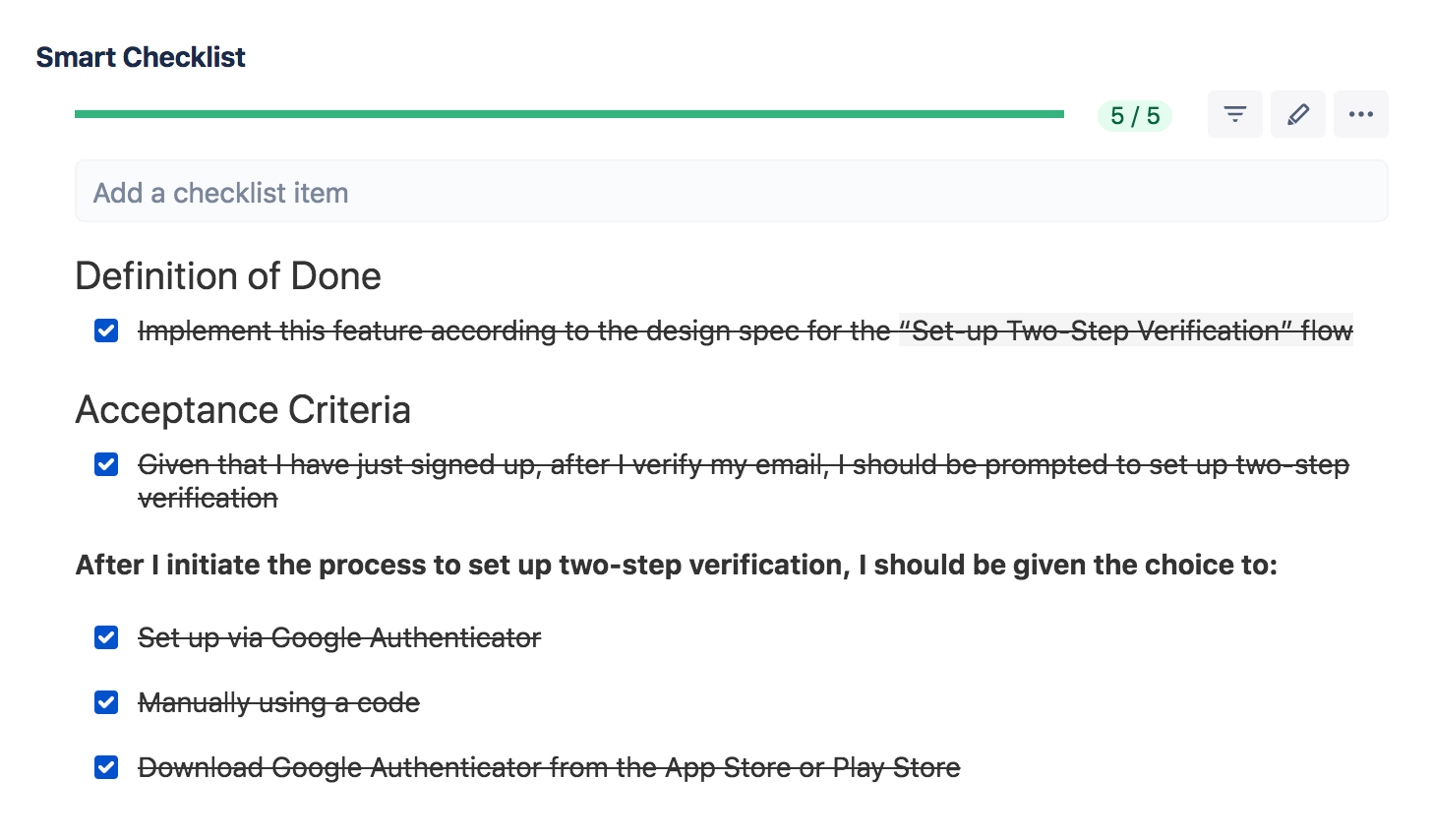This screenshot has width=1432, height=840.
Task: Click the Manually using a code text
Action: point(278,702)
